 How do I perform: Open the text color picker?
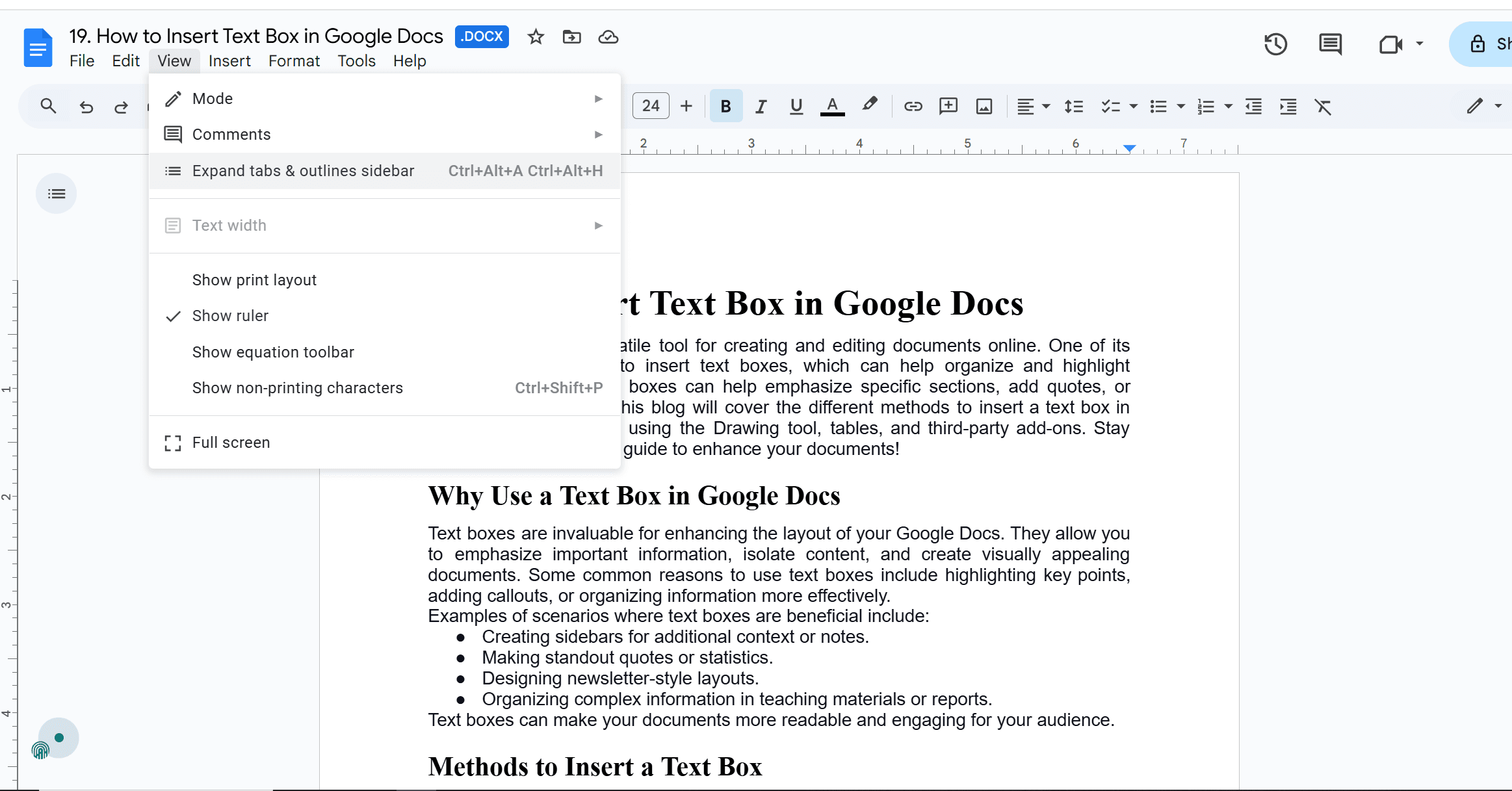click(x=832, y=106)
